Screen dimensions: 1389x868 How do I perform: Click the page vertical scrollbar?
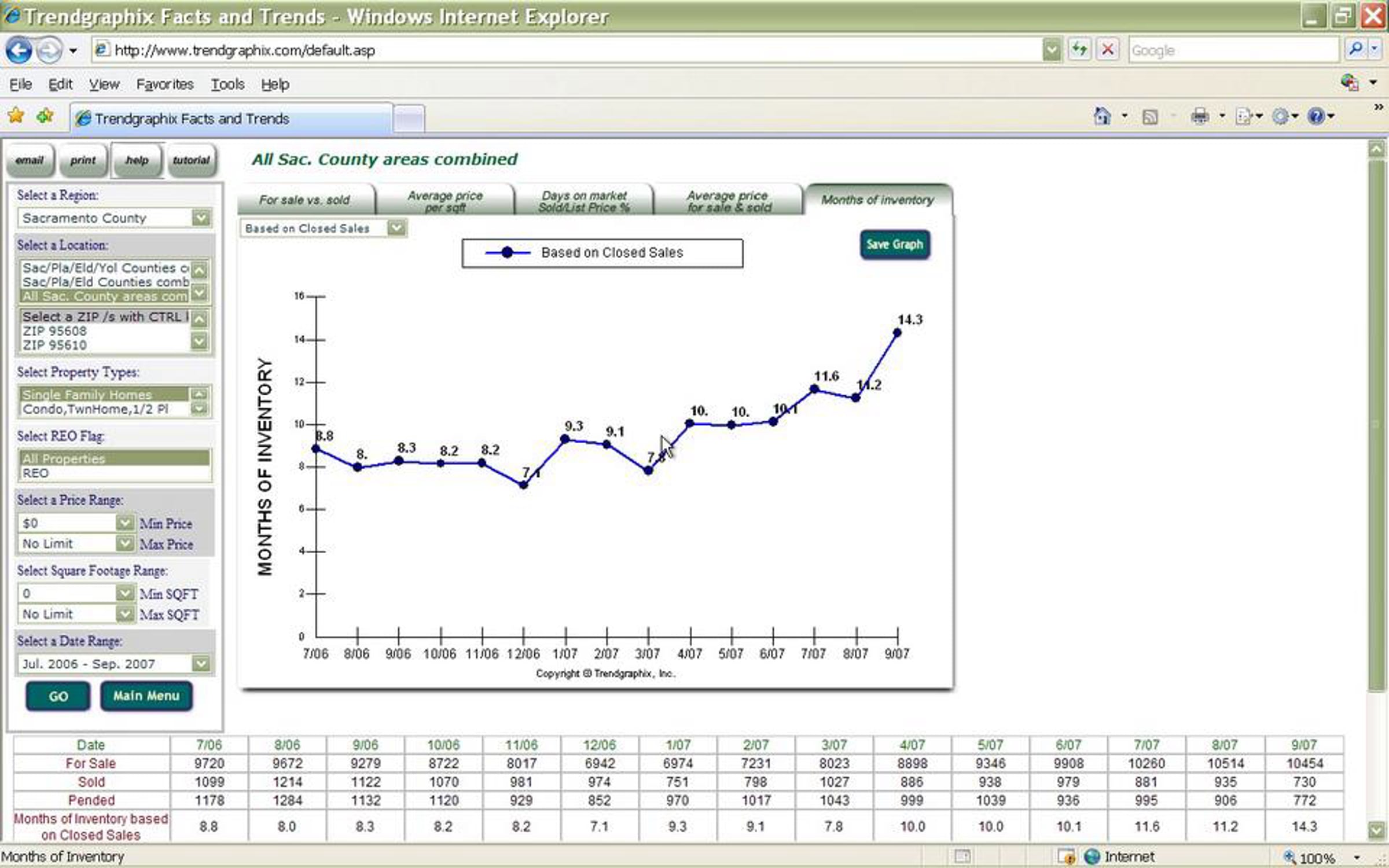pos(1376,425)
